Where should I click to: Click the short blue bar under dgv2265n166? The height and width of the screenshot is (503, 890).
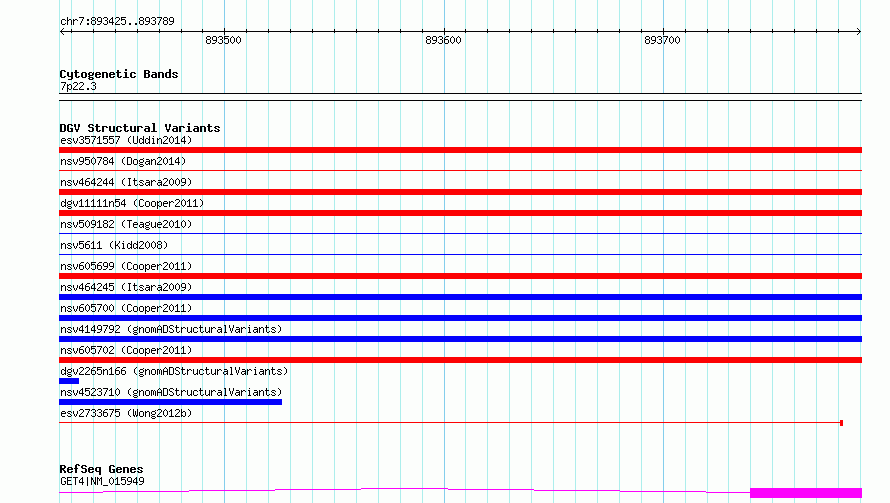[x=69, y=381]
